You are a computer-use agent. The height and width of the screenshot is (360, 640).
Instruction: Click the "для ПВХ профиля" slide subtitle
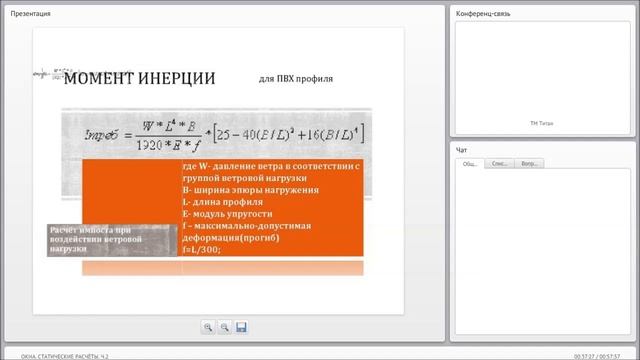tap(296, 79)
